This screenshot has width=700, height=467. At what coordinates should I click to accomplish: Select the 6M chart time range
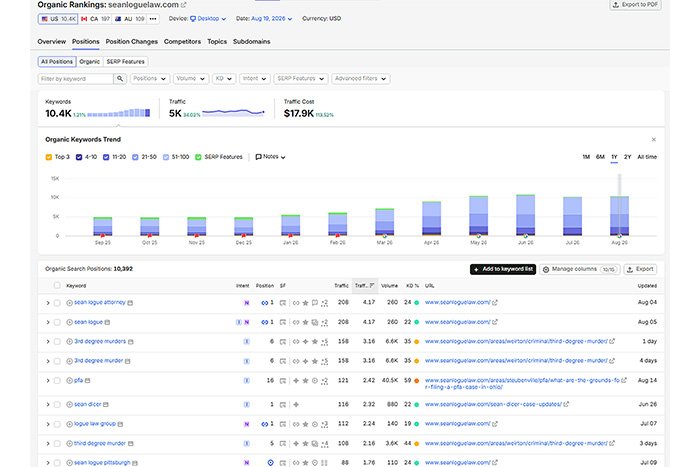coord(600,157)
